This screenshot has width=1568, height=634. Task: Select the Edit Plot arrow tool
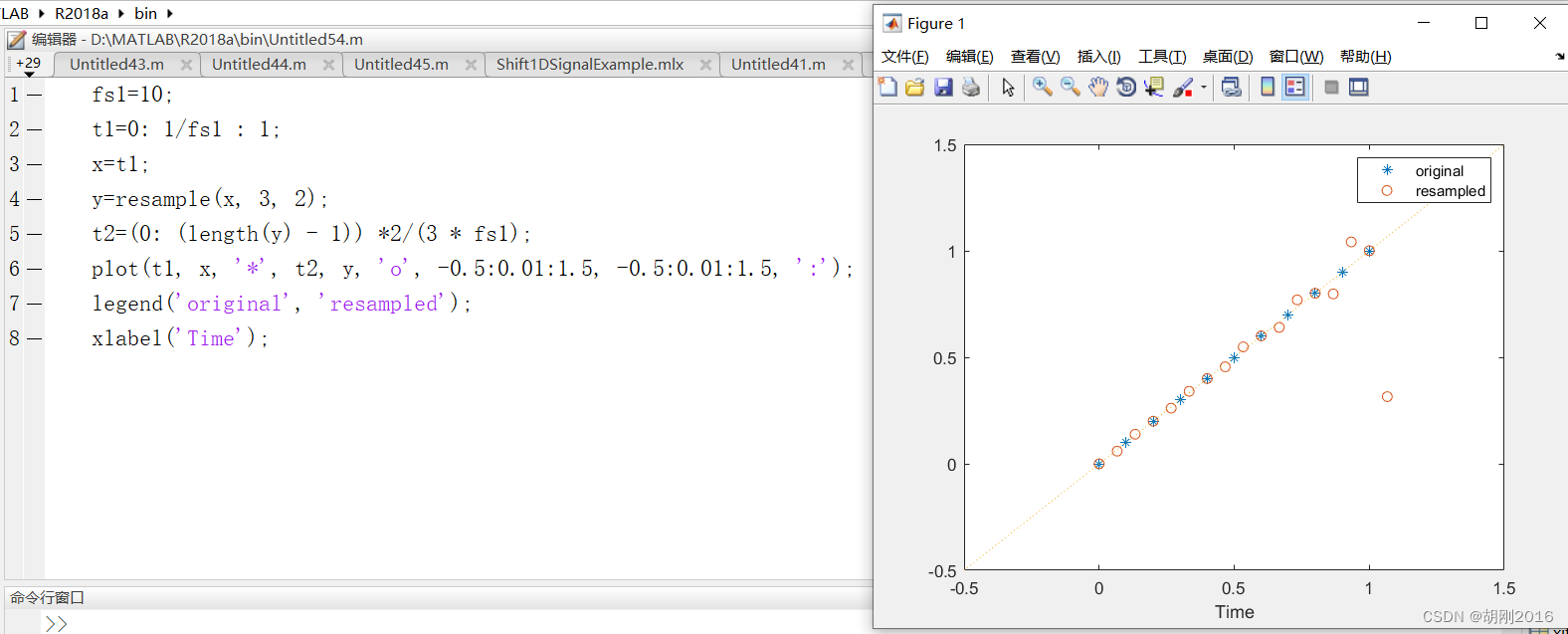click(1008, 88)
